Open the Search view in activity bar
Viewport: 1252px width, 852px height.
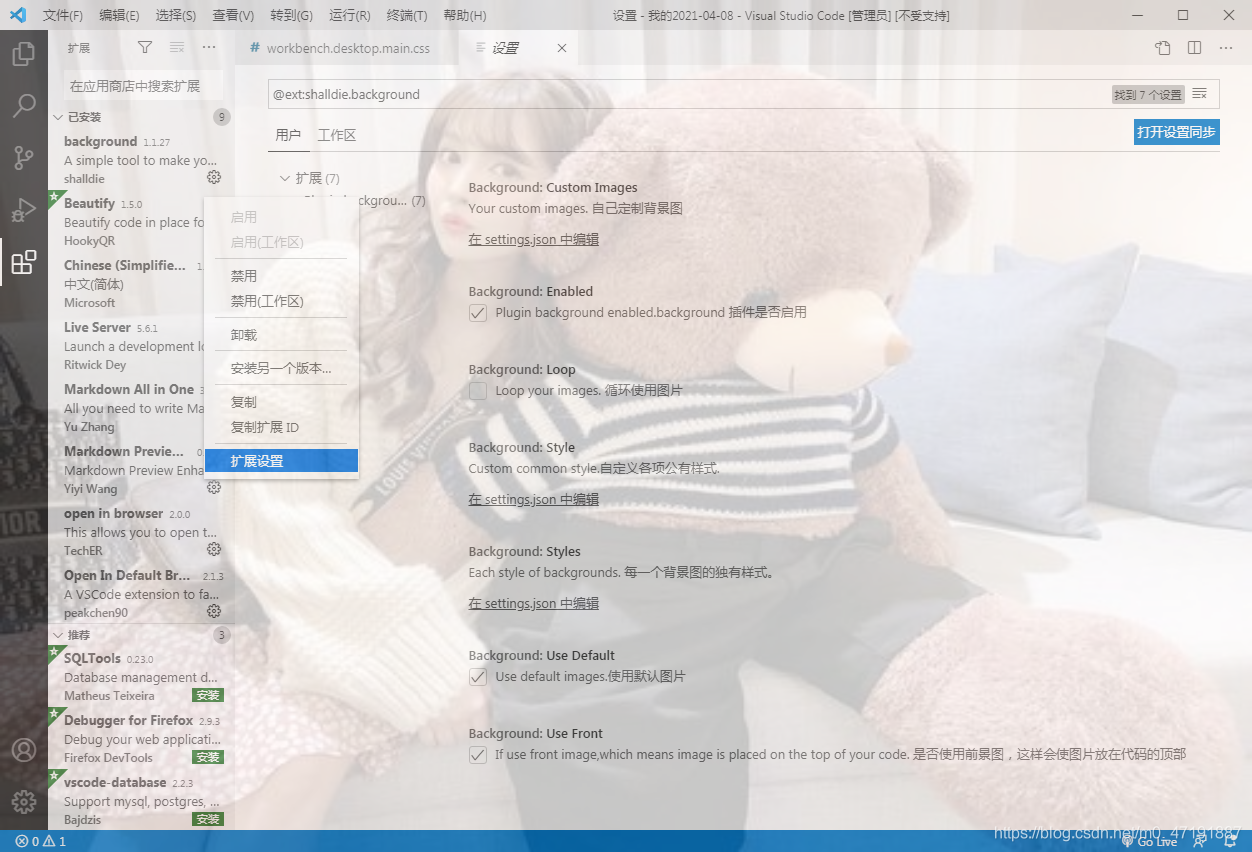[x=23, y=105]
